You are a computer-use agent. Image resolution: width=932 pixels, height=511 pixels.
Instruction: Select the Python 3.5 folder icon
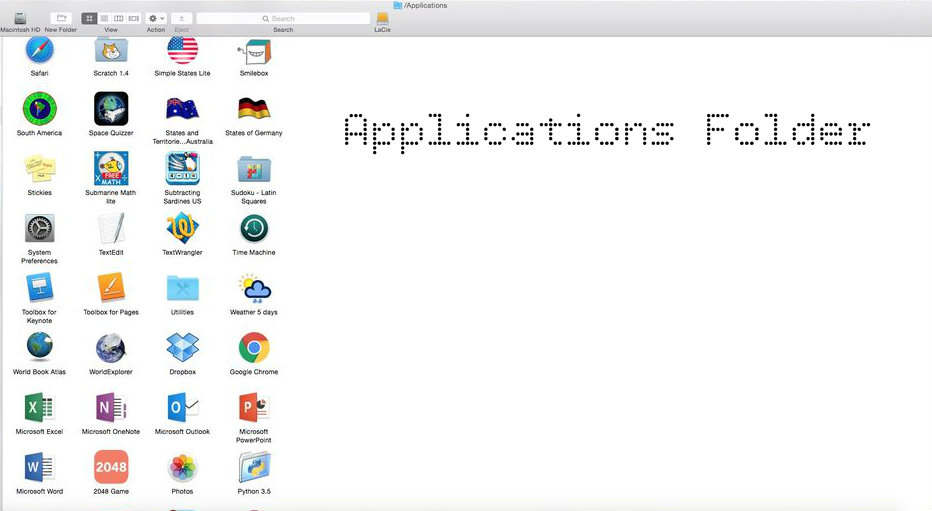[254, 468]
